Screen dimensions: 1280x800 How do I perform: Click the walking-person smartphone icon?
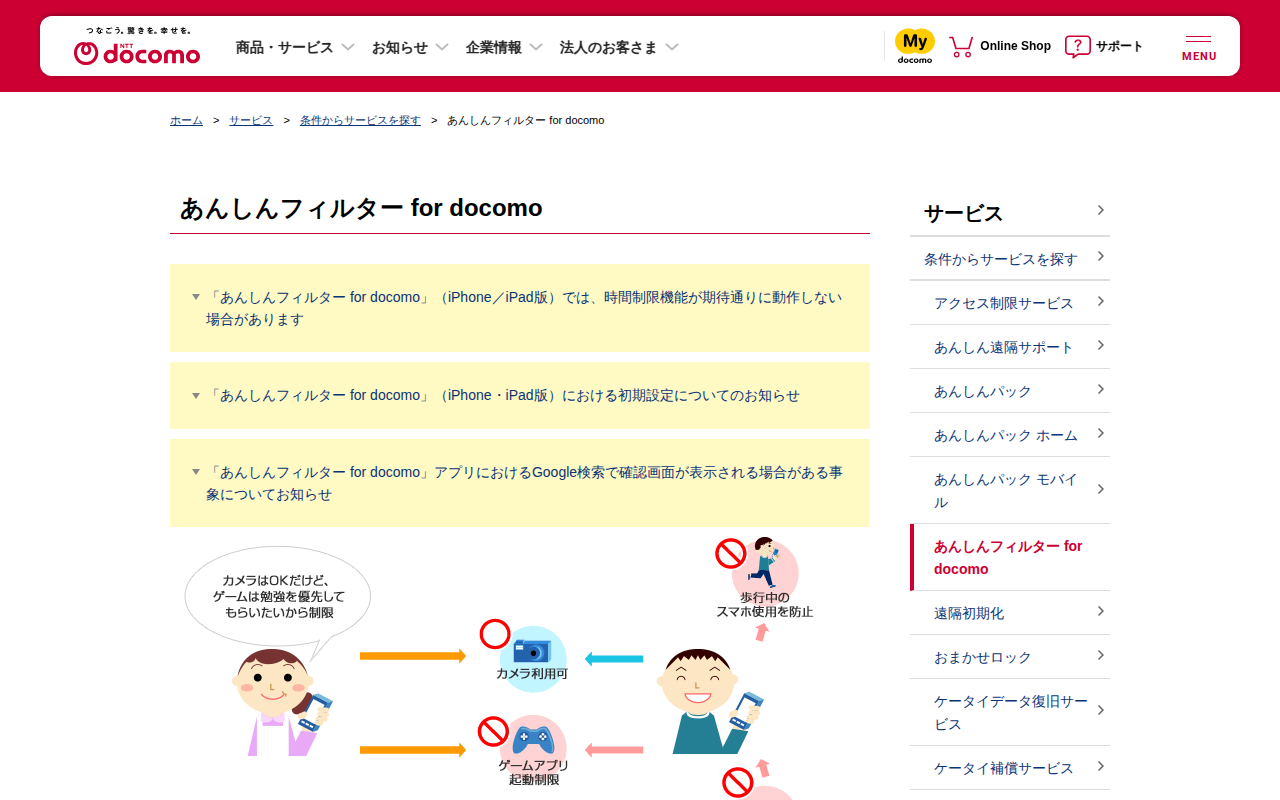coord(764,564)
